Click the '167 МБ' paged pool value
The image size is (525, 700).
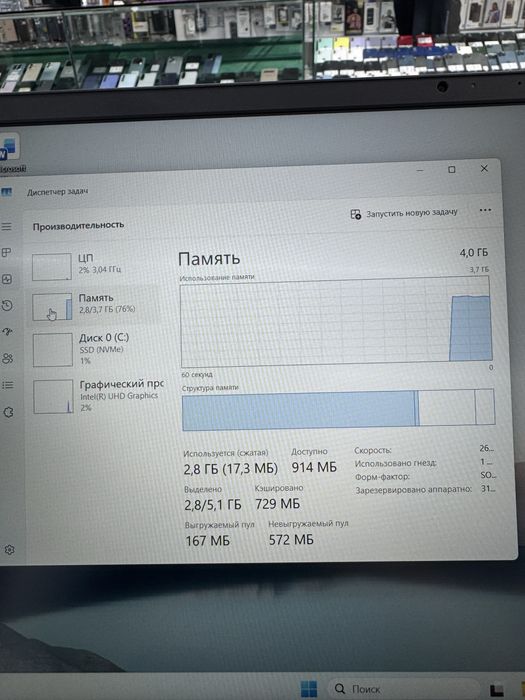click(x=208, y=541)
